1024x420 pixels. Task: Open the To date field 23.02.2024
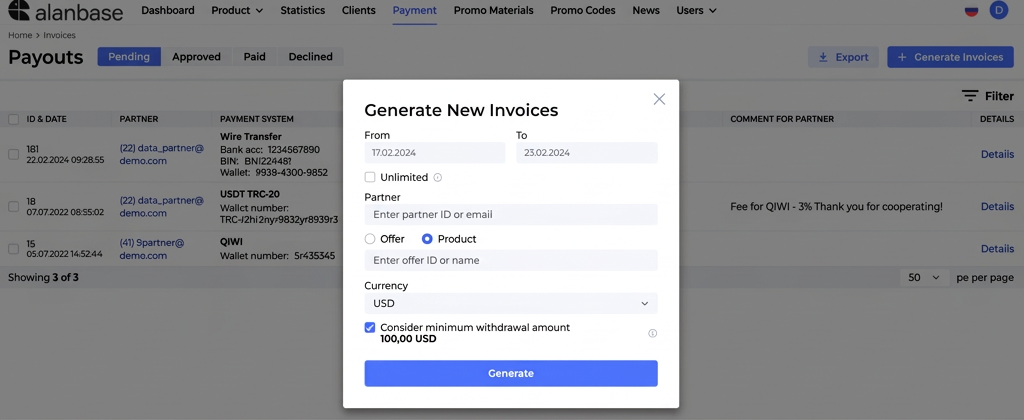coord(586,153)
